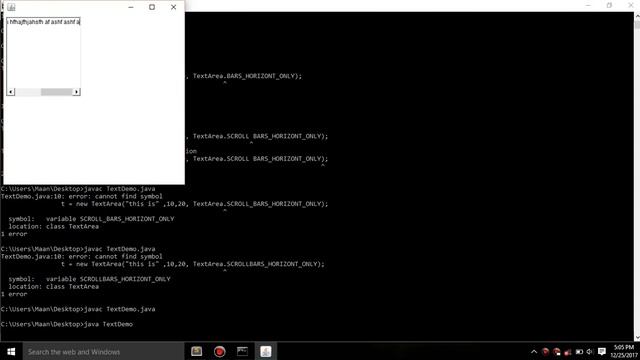
Task: Minimize the Java TextDemo window
Action: coord(131,7)
